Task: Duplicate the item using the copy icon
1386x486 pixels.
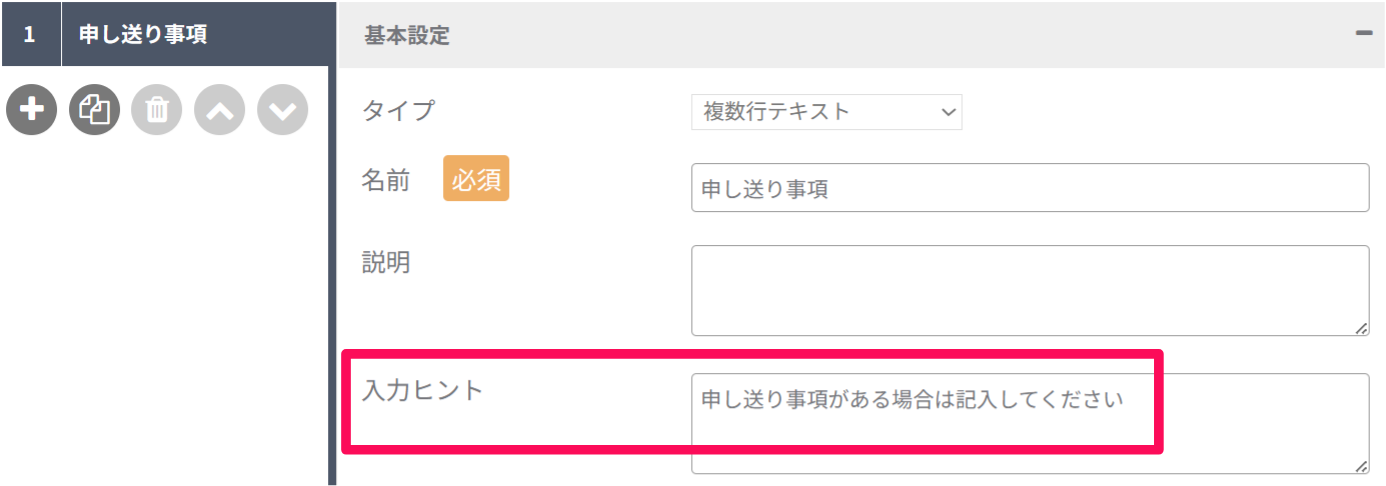Action: 94,110
